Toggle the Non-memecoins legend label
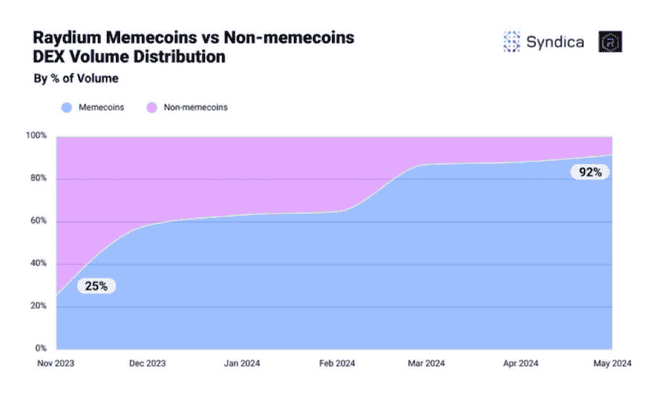650x395 pixels. point(195,107)
